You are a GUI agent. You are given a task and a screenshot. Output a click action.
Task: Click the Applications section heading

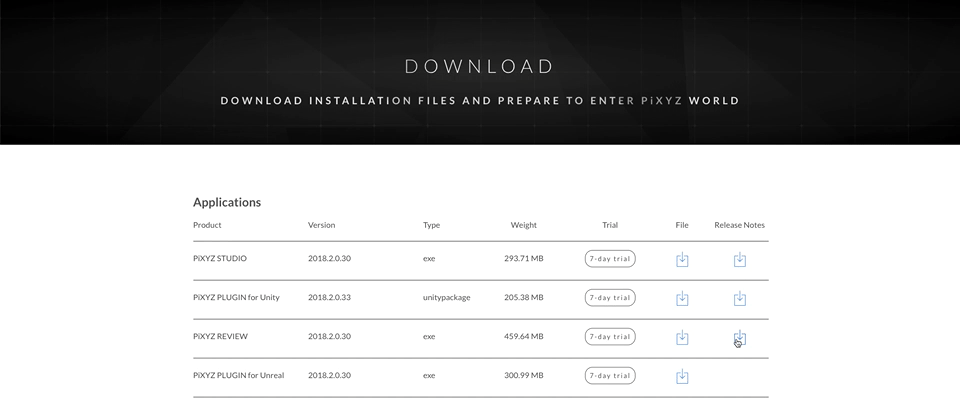227,202
